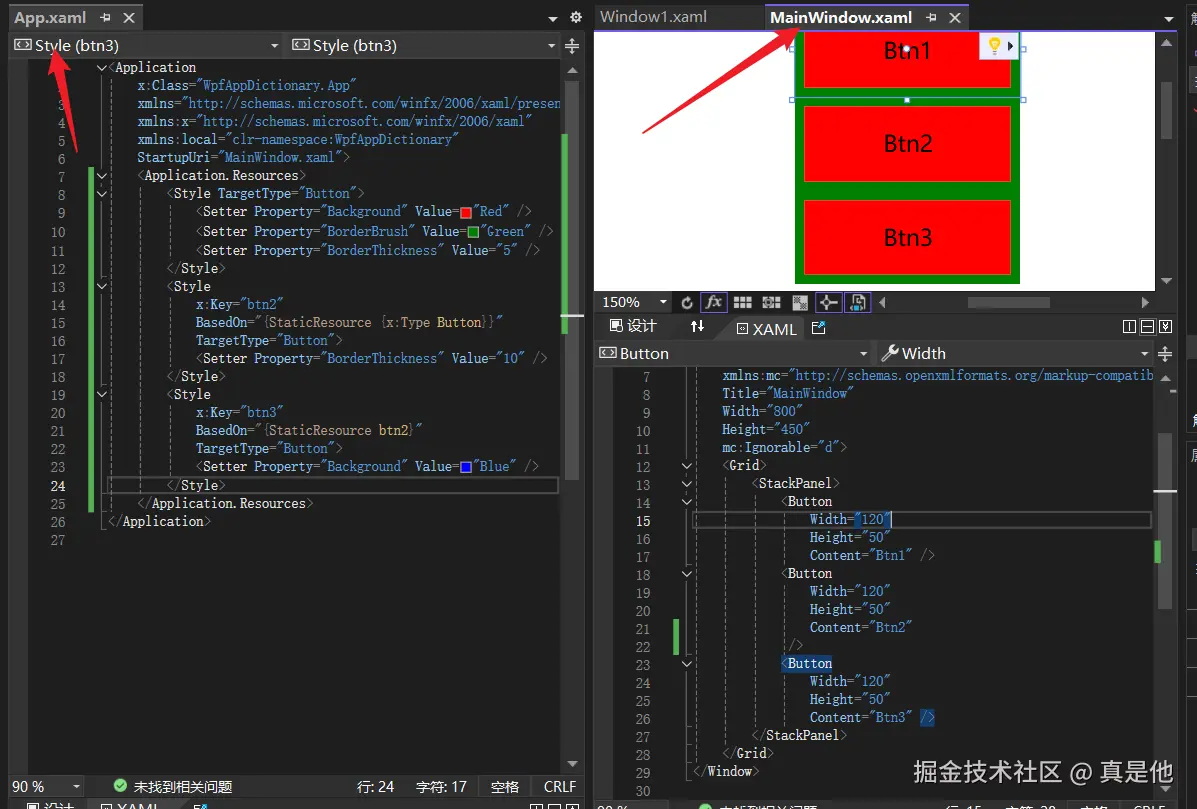Close the App.xaml tab

[129, 18]
